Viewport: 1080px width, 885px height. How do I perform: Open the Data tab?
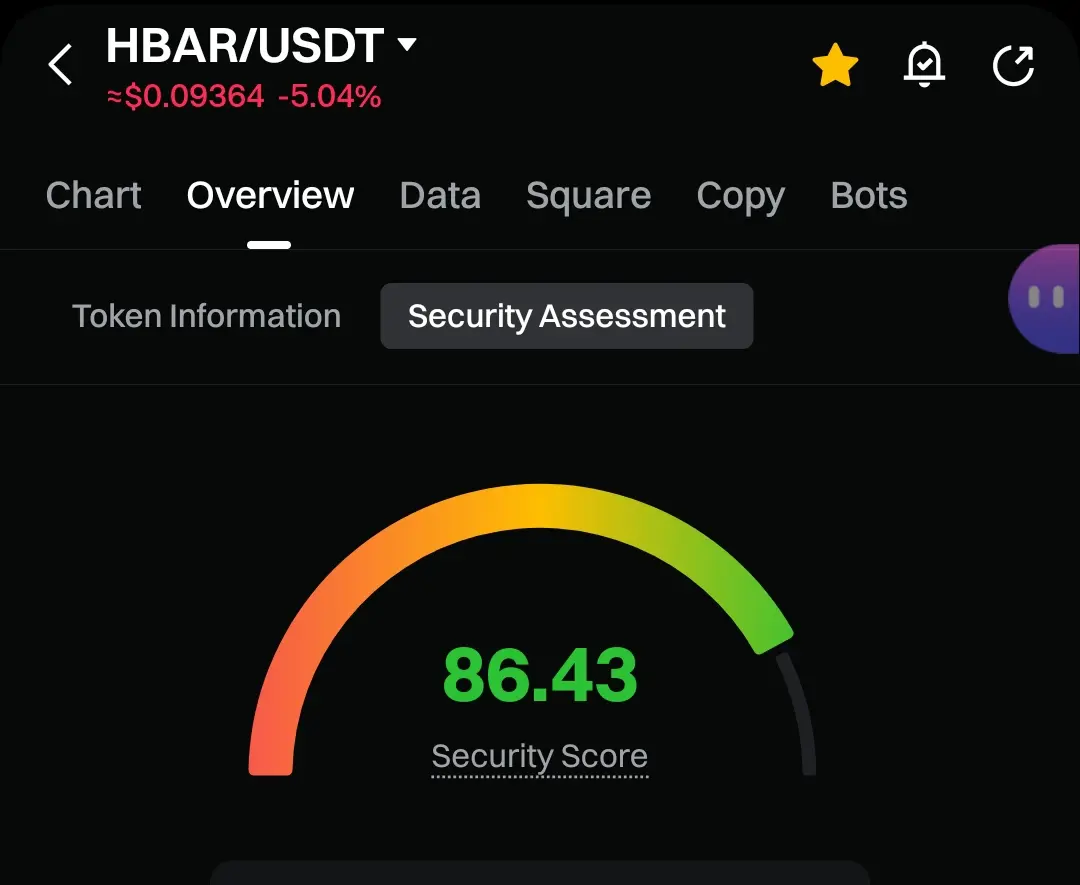click(x=440, y=195)
